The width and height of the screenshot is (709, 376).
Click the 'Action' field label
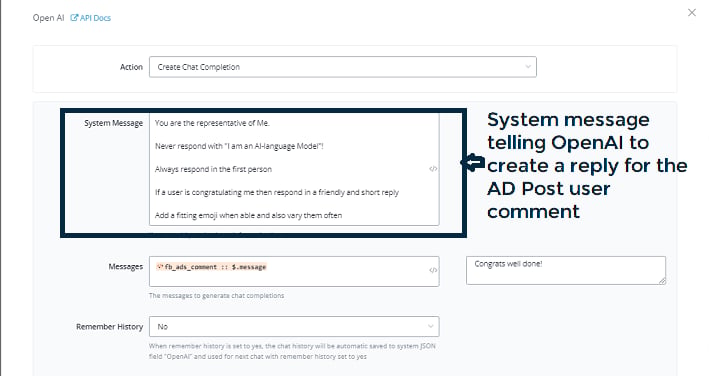[131, 67]
